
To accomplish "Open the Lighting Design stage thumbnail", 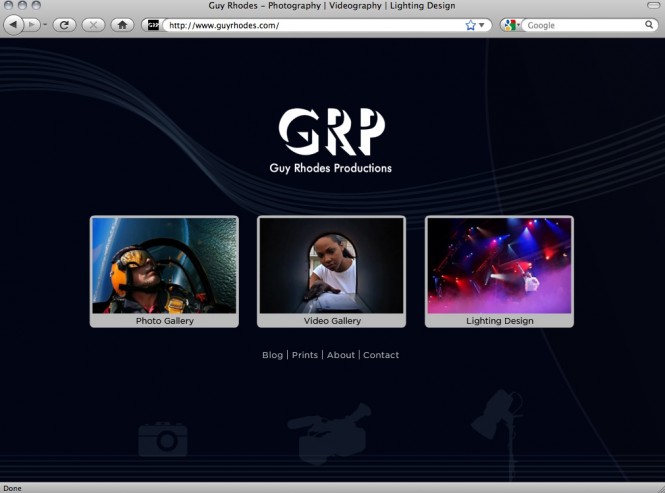I will [499, 265].
